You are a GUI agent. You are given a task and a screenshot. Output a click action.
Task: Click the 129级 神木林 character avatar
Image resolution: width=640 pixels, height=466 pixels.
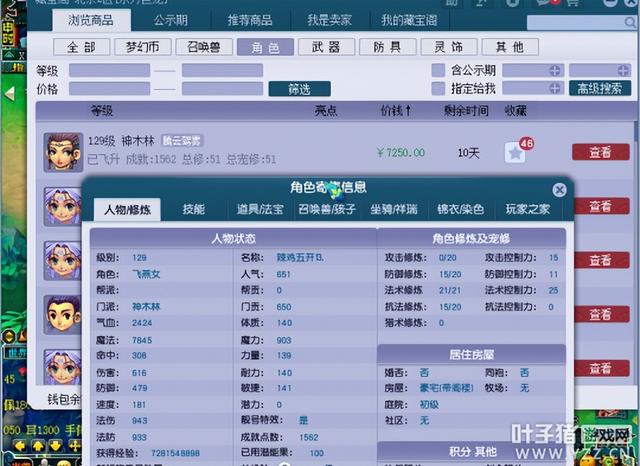63,152
